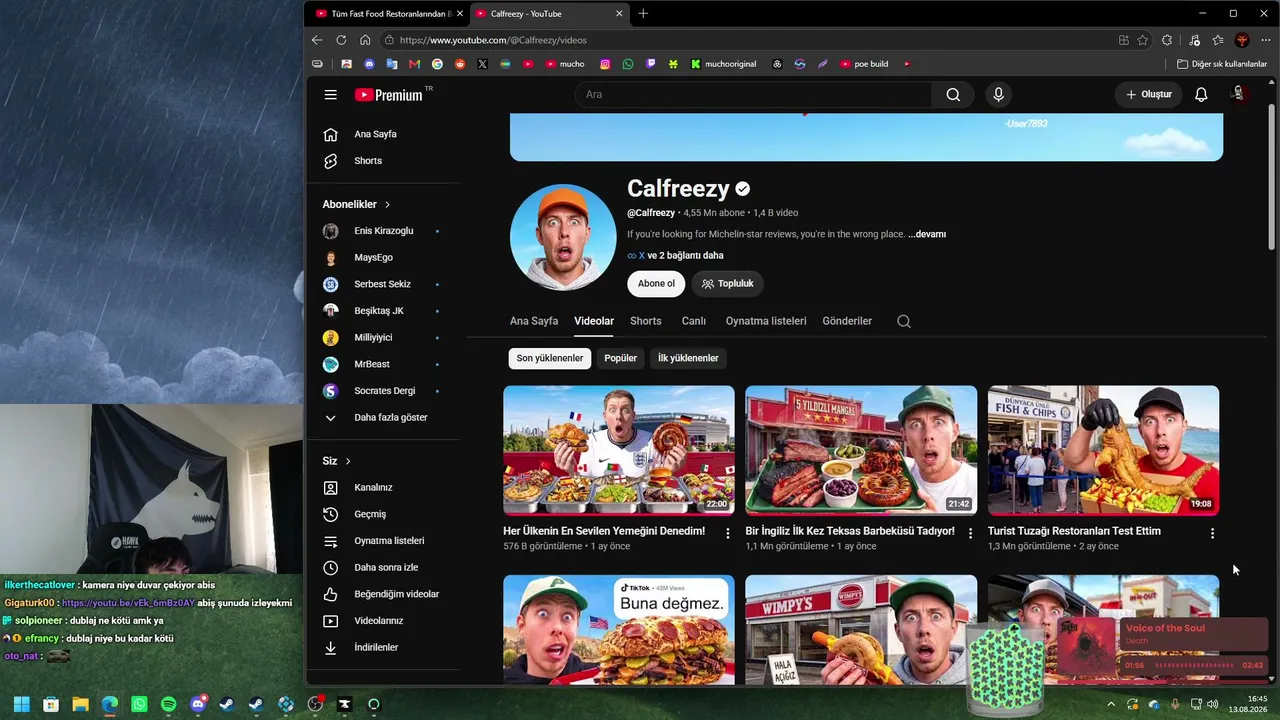Switch to the 'Canlı' channel tab

(x=694, y=321)
